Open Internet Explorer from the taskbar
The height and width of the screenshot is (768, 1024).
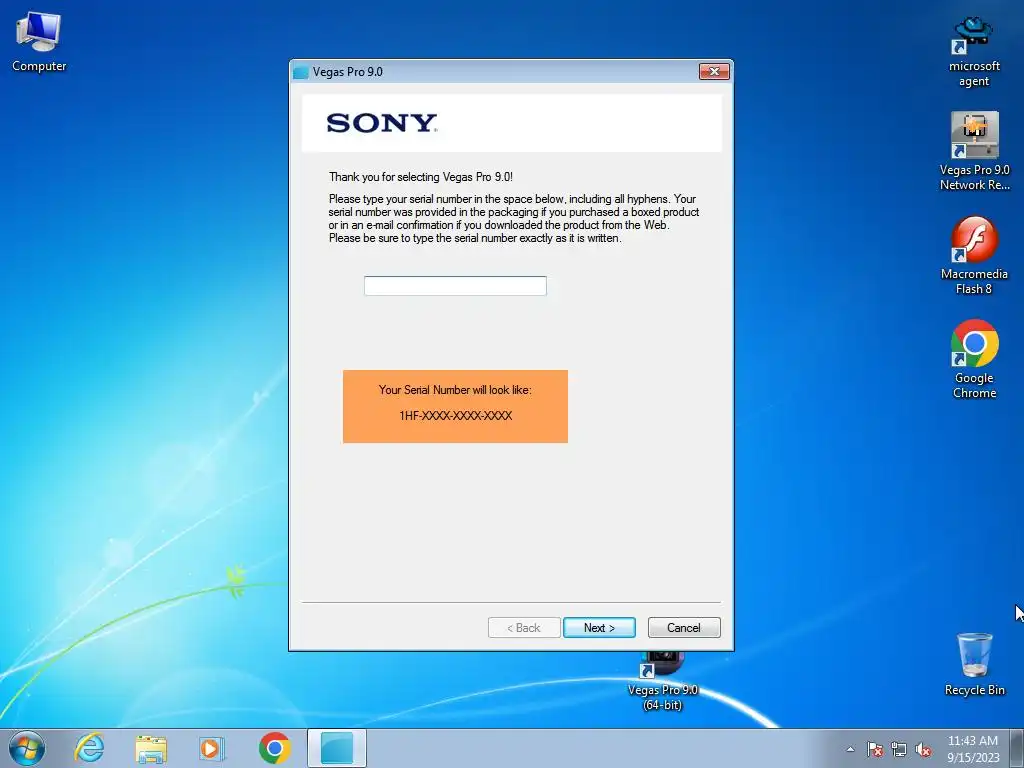89,748
